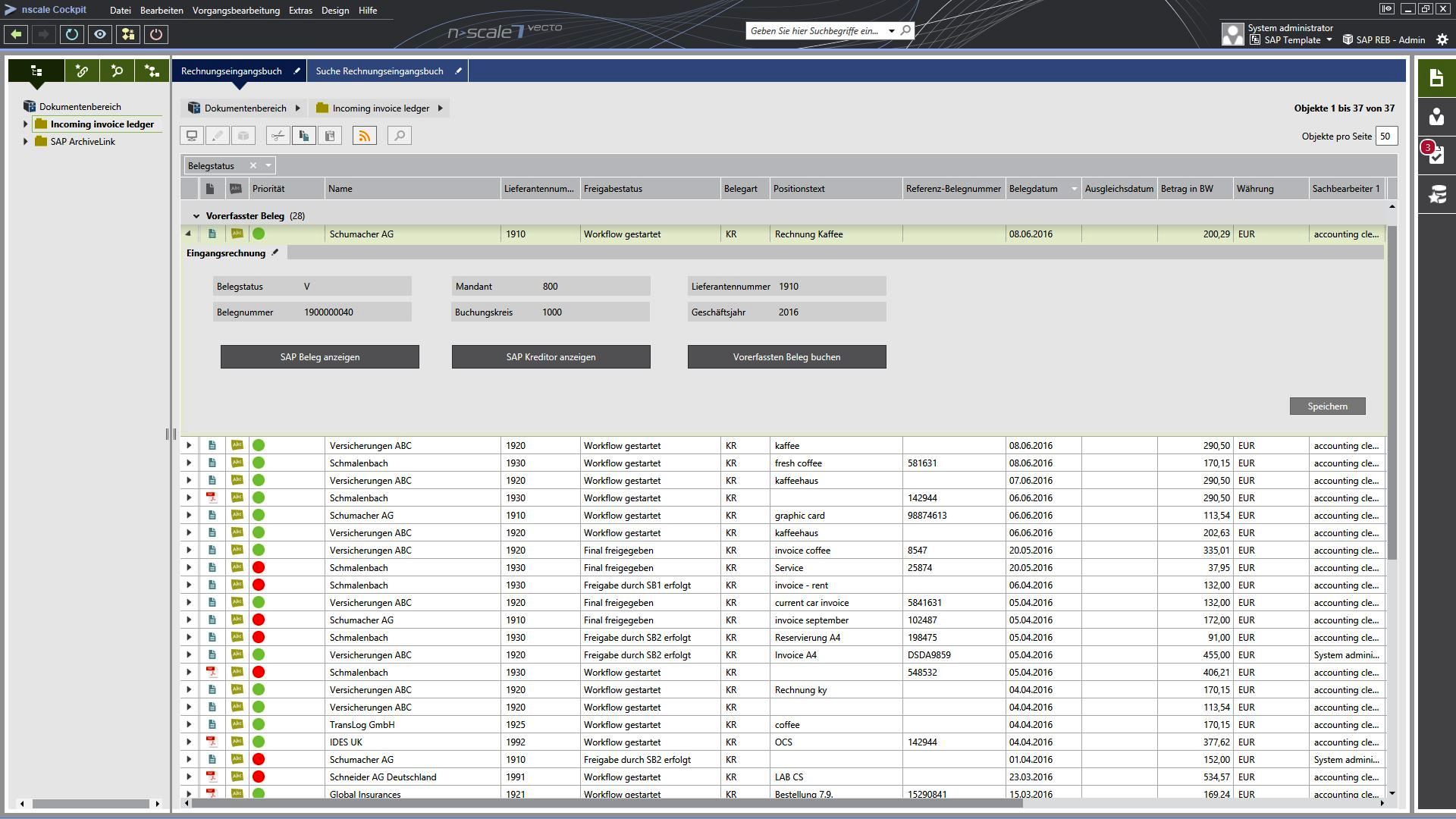
Task: Click the global search input field
Action: click(815, 30)
